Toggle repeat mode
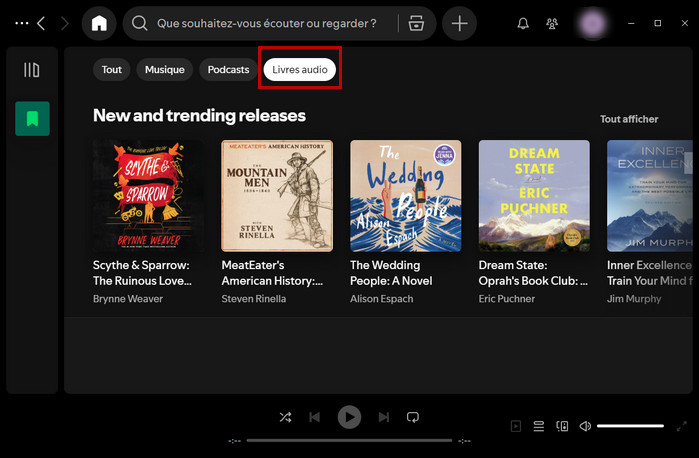 [412, 417]
